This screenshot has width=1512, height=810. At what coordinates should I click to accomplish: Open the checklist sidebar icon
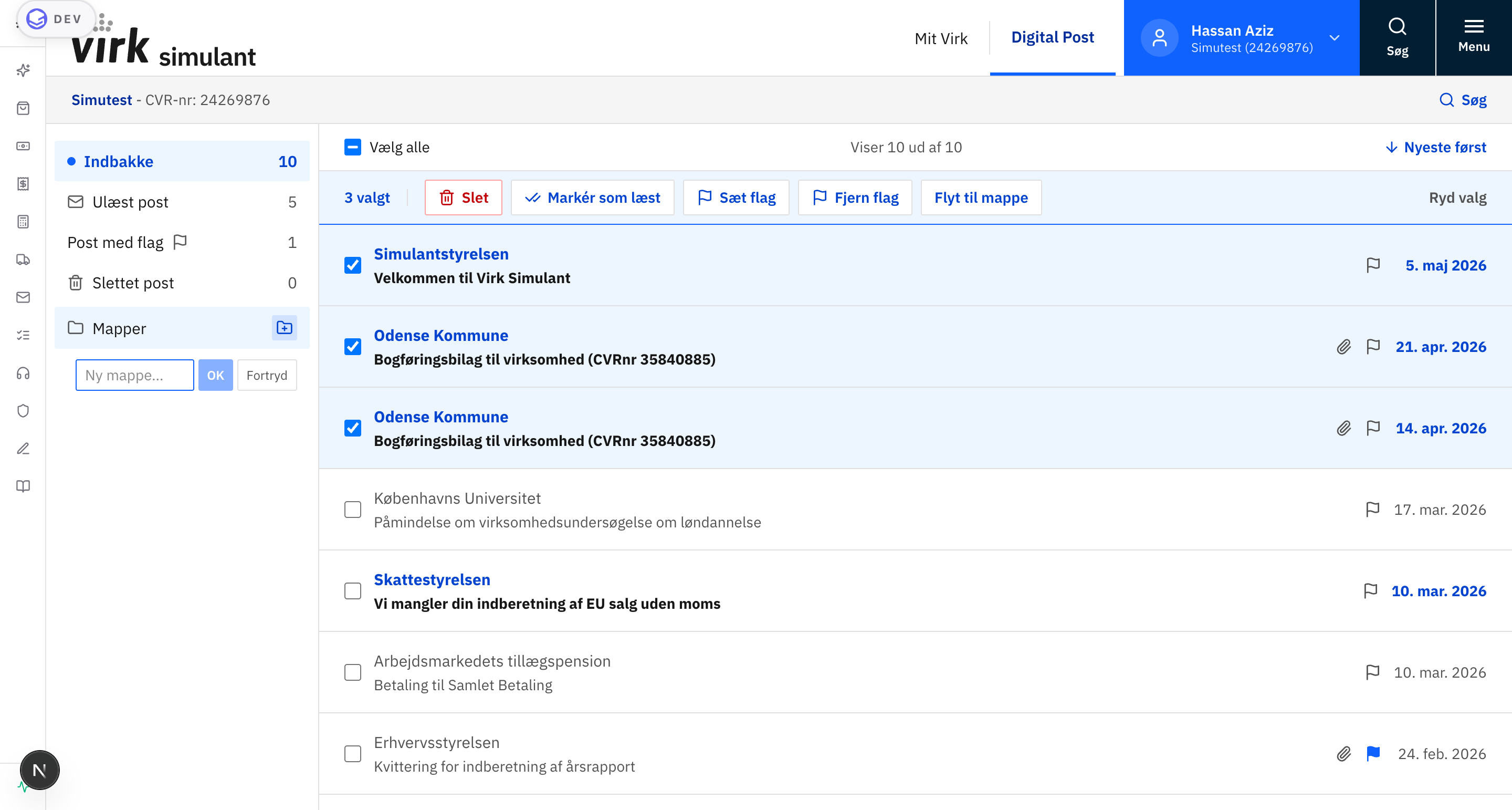(x=23, y=335)
